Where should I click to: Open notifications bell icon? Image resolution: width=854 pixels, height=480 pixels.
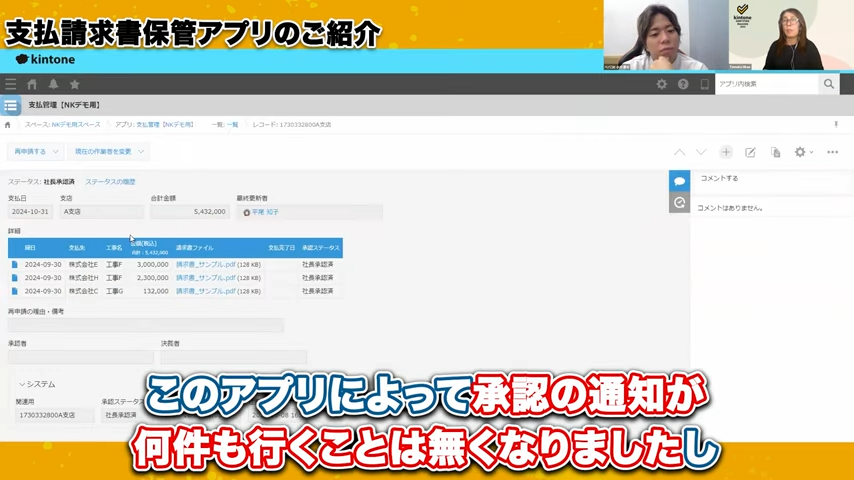[x=53, y=84]
